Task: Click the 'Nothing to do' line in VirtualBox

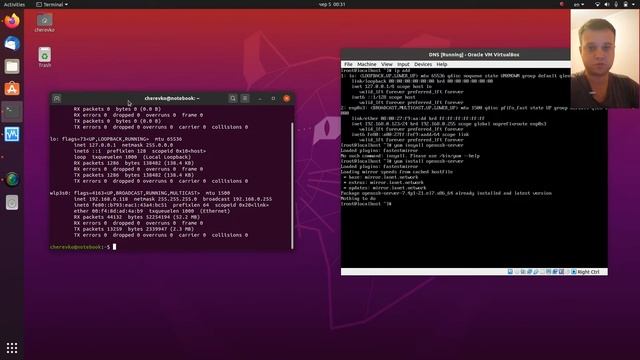Action: [x=358, y=198]
